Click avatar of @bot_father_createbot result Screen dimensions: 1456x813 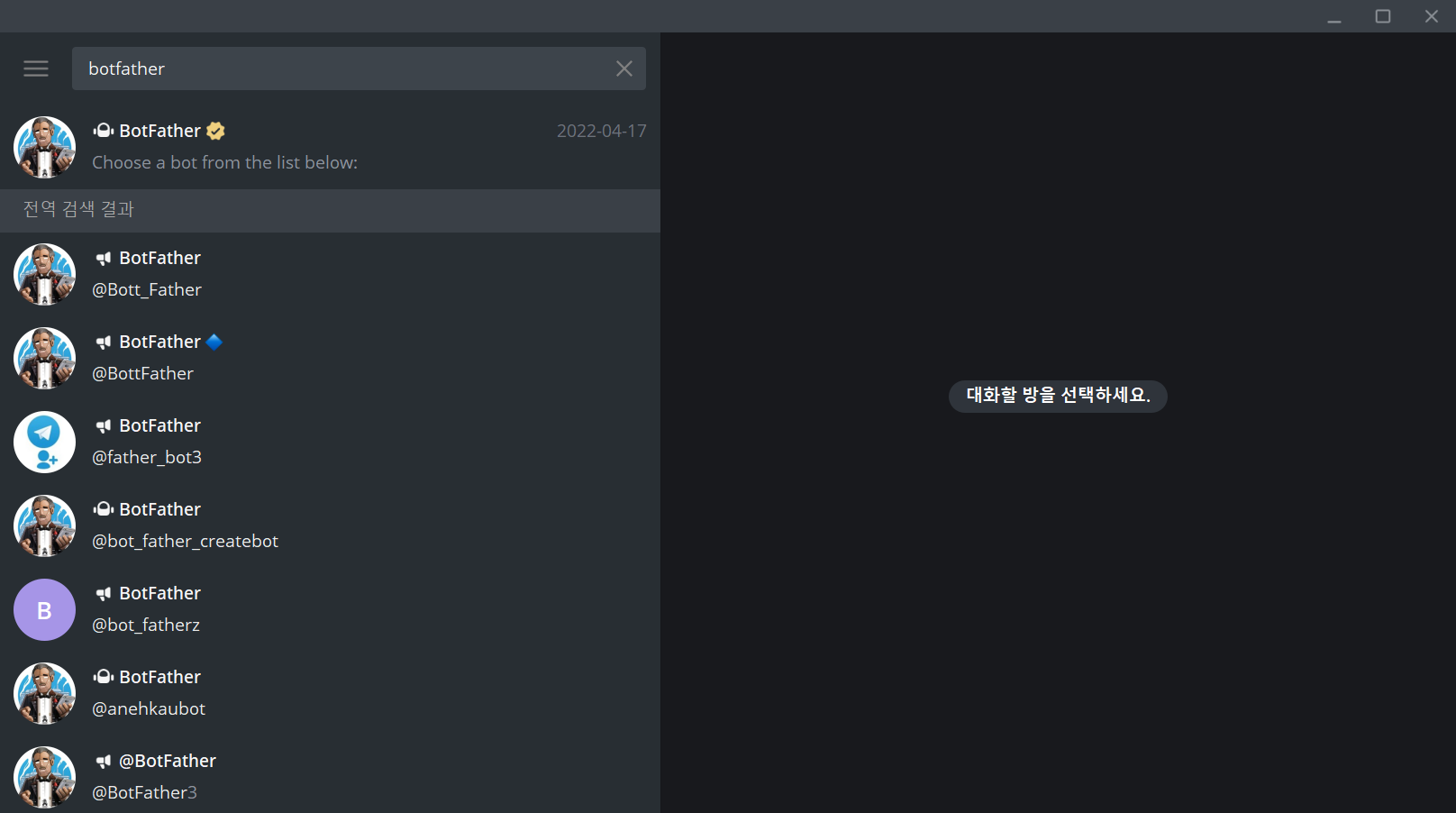44,525
